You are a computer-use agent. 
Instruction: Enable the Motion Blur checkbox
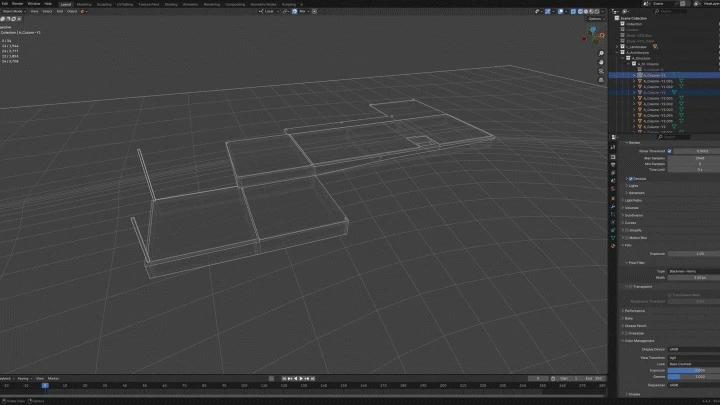(627, 238)
